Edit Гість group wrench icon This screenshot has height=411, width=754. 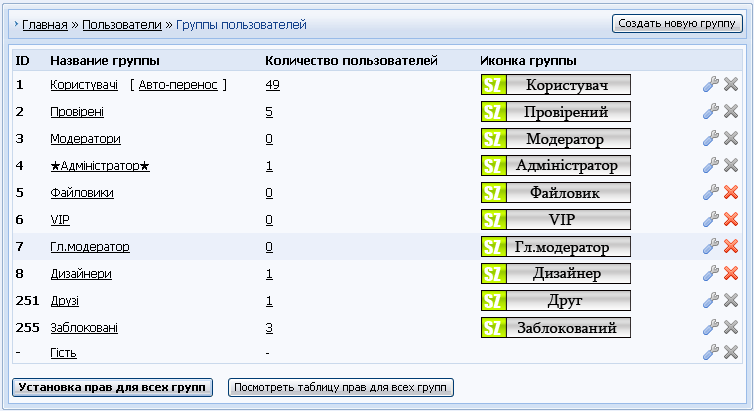pos(711,352)
